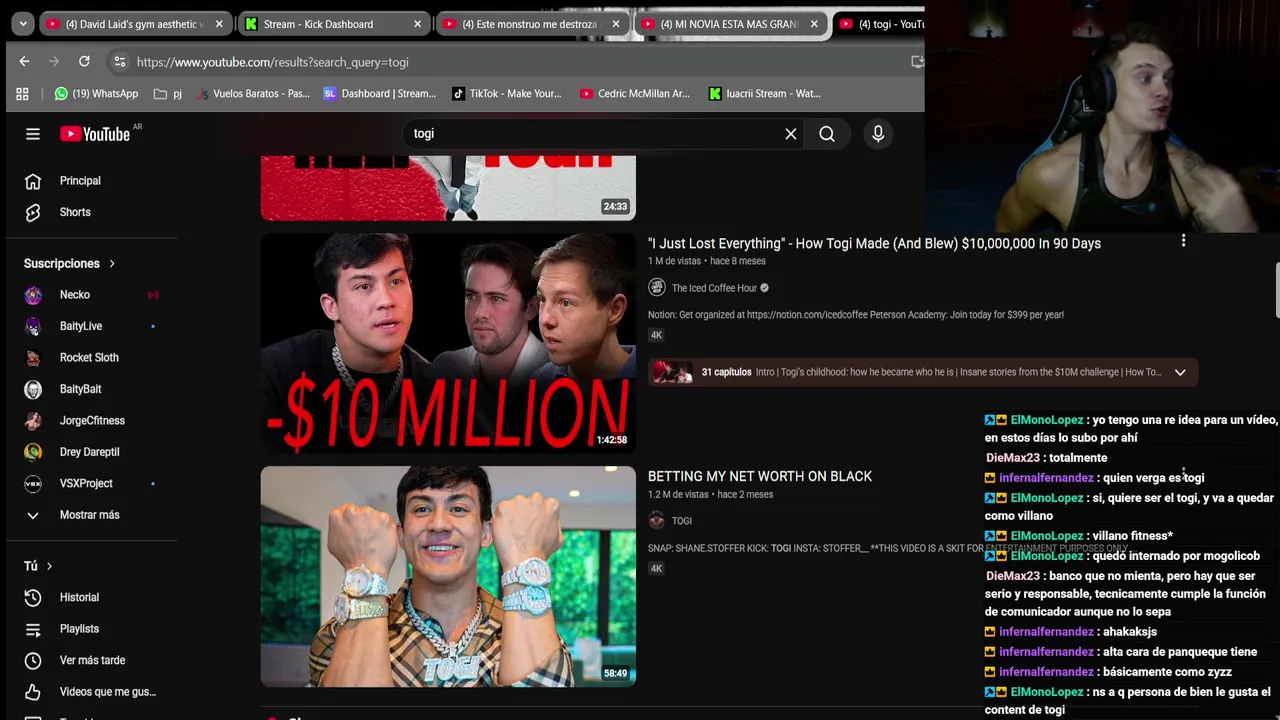Image resolution: width=1280 pixels, height=720 pixels.
Task: Switch to the David Laid's gym aesthetic tab
Action: point(135,24)
